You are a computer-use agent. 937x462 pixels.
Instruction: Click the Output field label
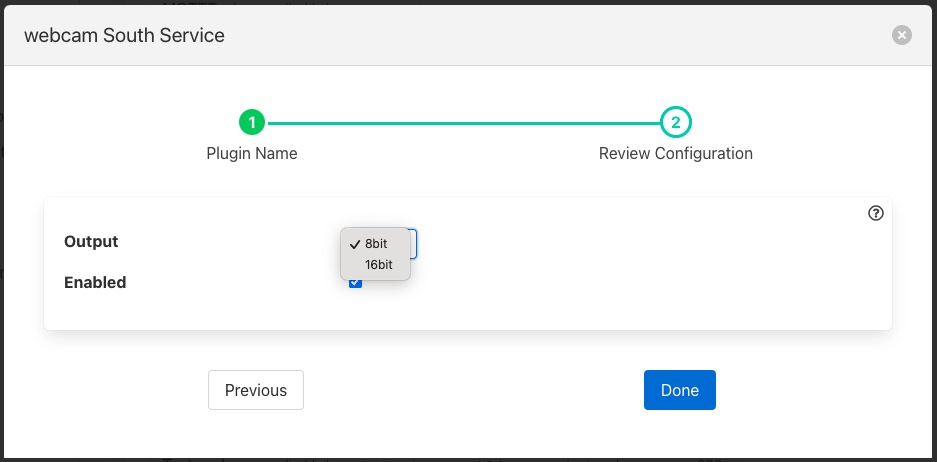(91, 242)
